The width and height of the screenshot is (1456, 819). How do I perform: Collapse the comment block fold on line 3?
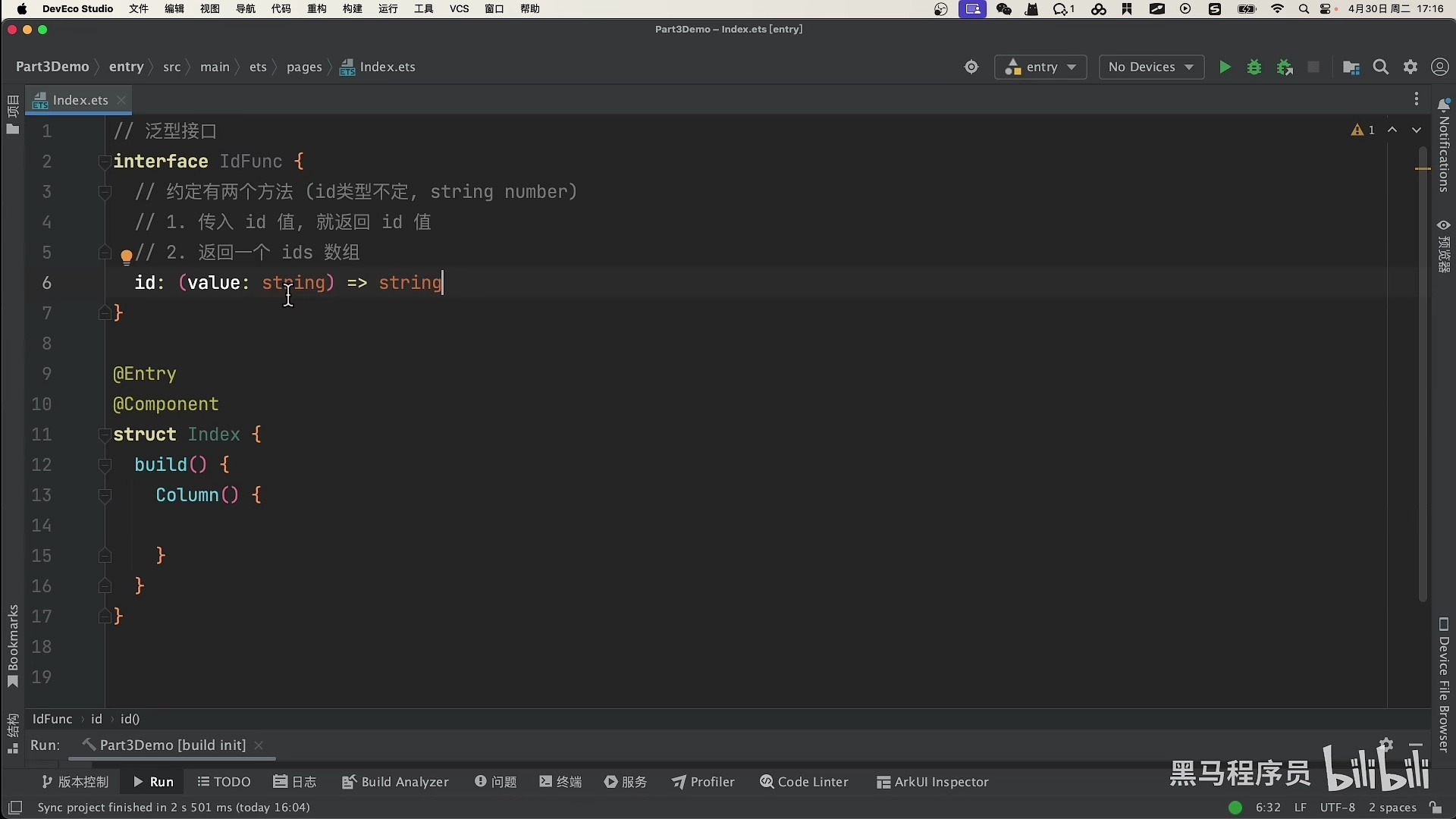pyautogui.click(x=105, y=192)
